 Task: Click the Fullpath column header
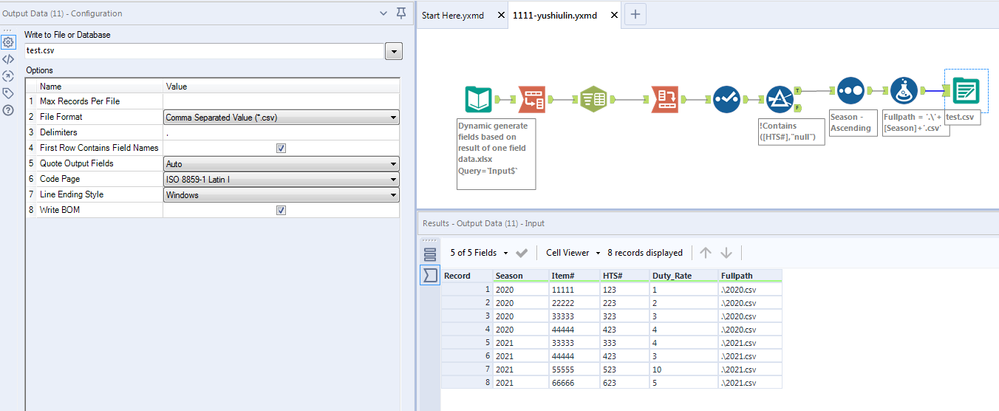pyautogui.click(x=750, y=276)
